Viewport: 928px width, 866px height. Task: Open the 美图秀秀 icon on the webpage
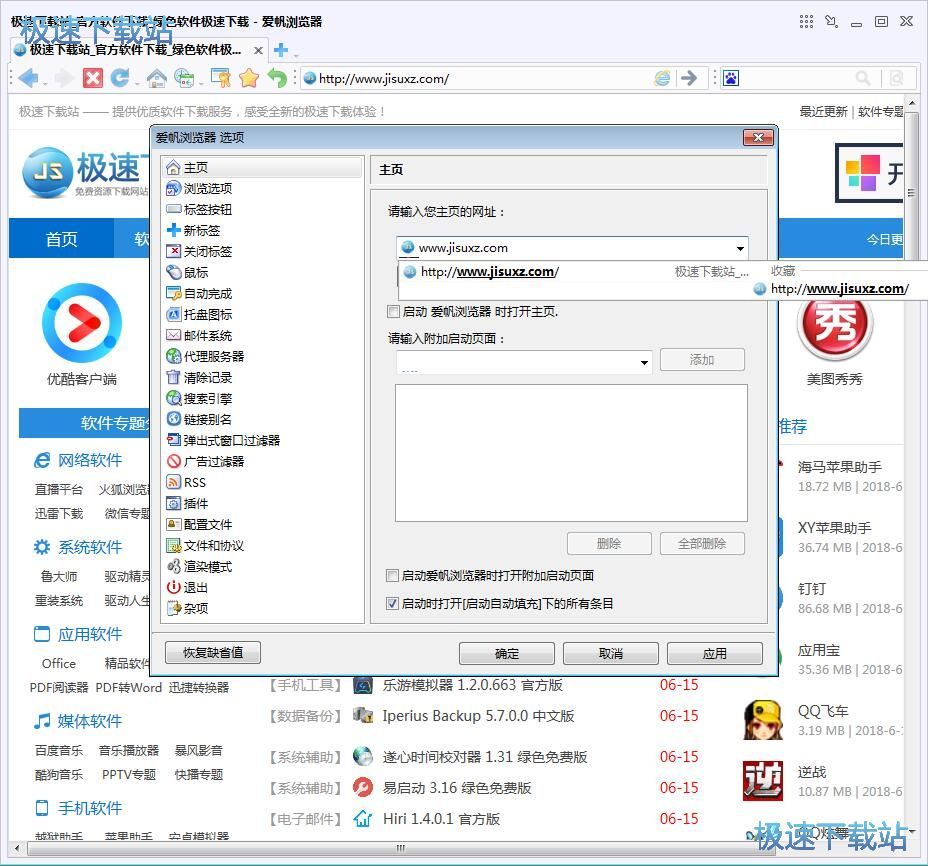tap(834, 324)
